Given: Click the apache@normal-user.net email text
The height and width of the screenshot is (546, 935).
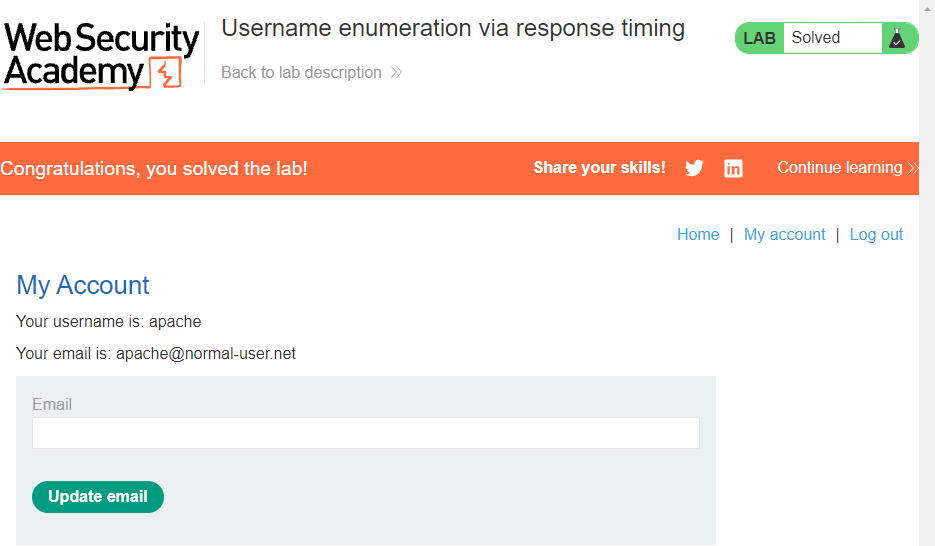Looking at the screenshot, I should click(206, 353).
